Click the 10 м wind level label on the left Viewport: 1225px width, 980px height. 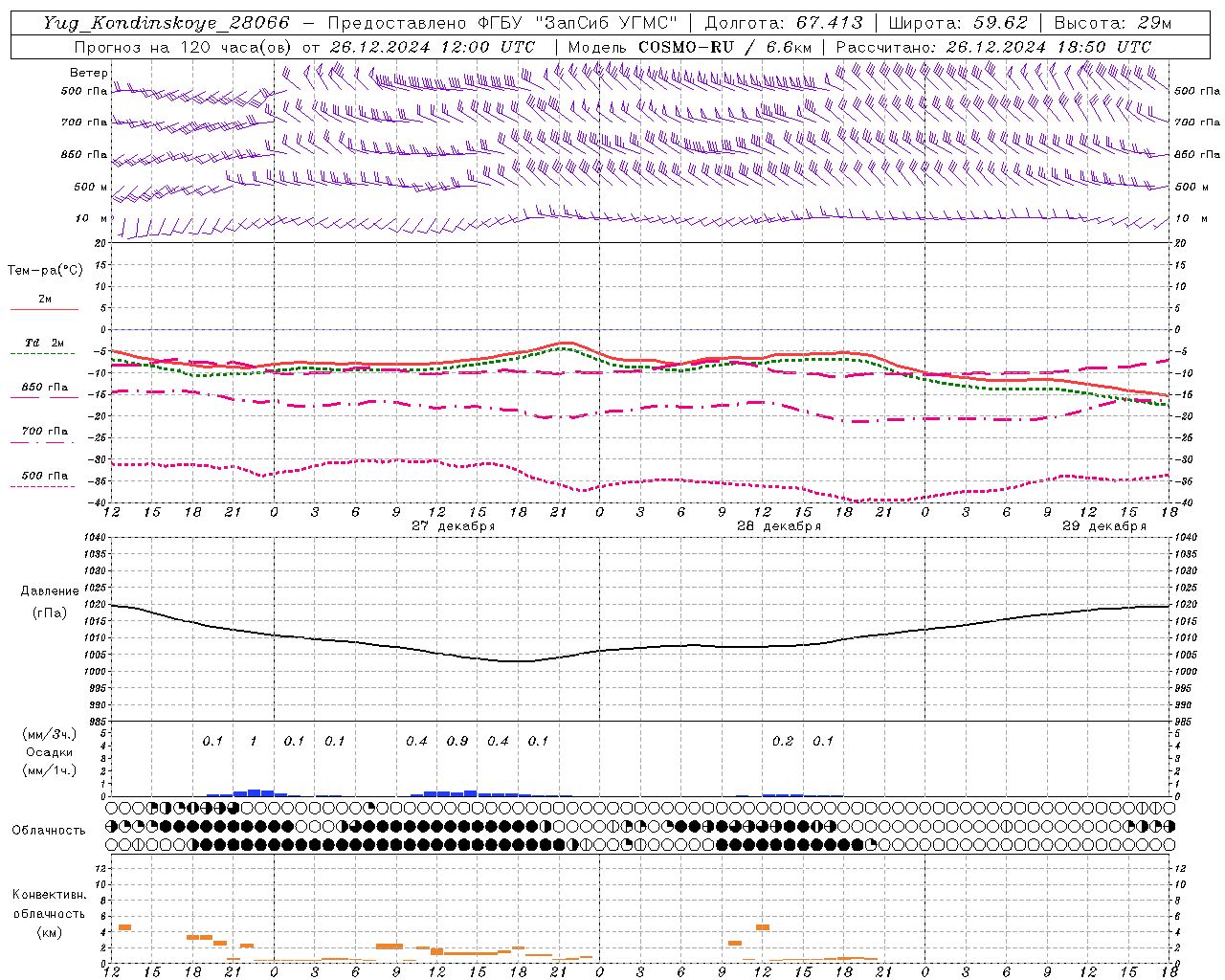91,219
